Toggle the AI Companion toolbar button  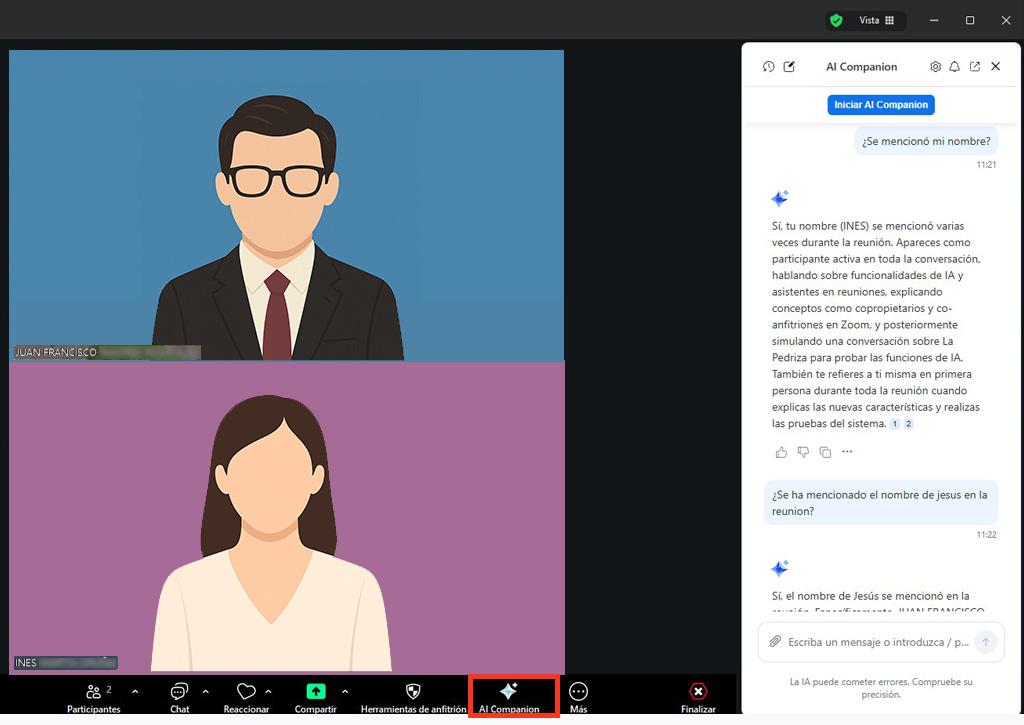tap(509, 698)
